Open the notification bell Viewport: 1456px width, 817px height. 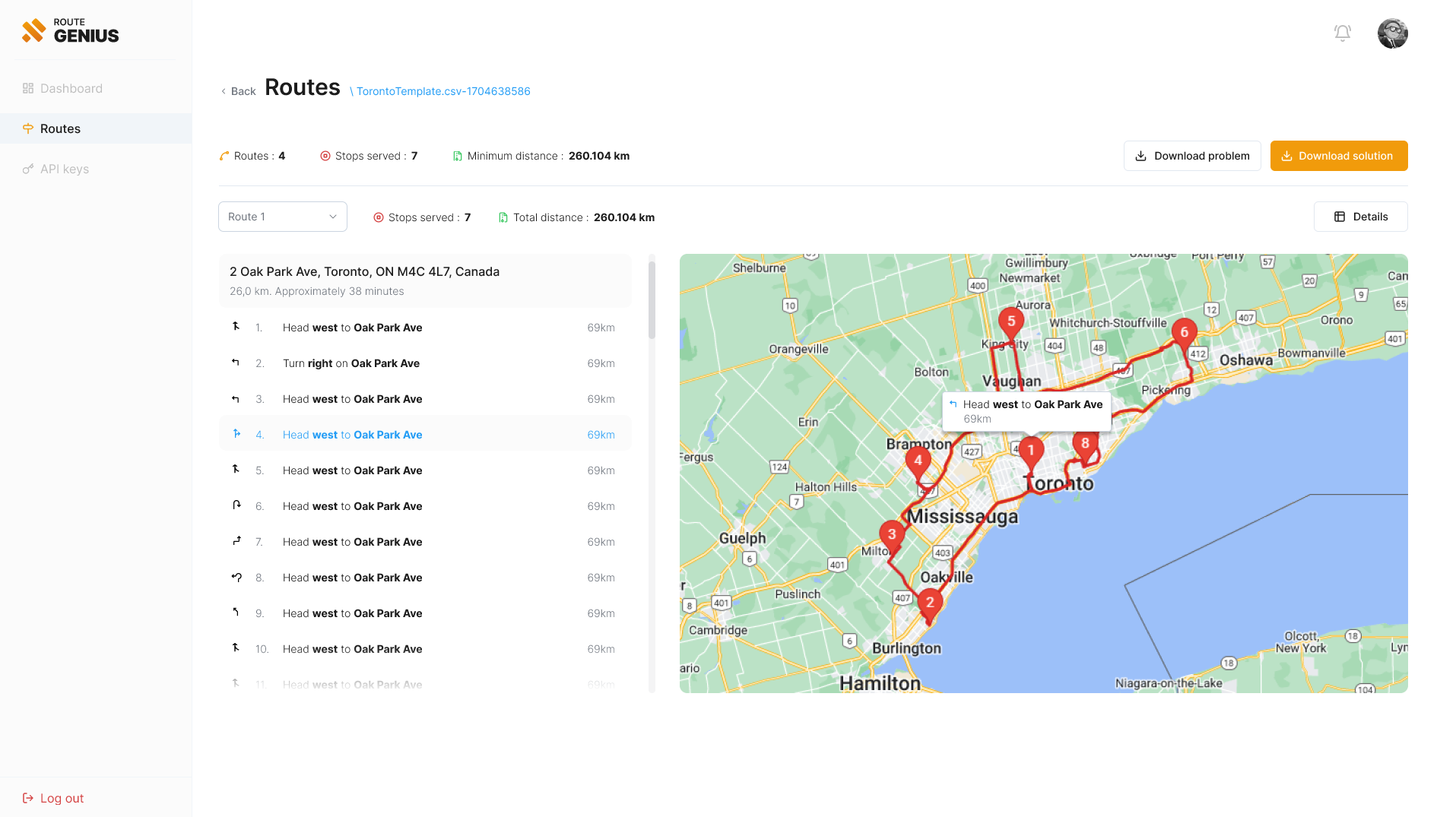click(x=1342, y=33)
